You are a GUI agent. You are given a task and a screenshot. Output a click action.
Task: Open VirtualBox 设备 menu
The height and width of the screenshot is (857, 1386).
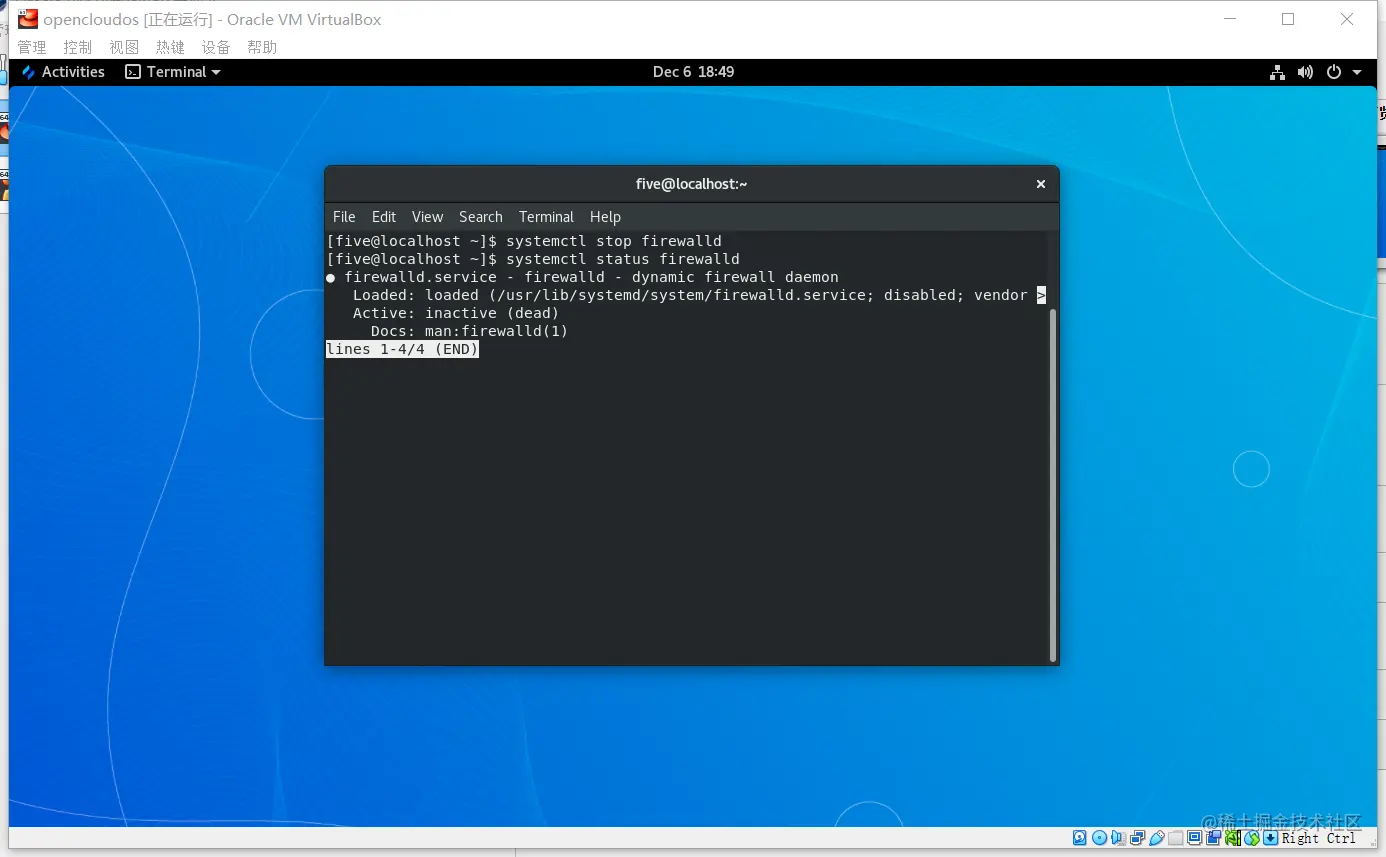pyautogui.click(x=216, y=47)
